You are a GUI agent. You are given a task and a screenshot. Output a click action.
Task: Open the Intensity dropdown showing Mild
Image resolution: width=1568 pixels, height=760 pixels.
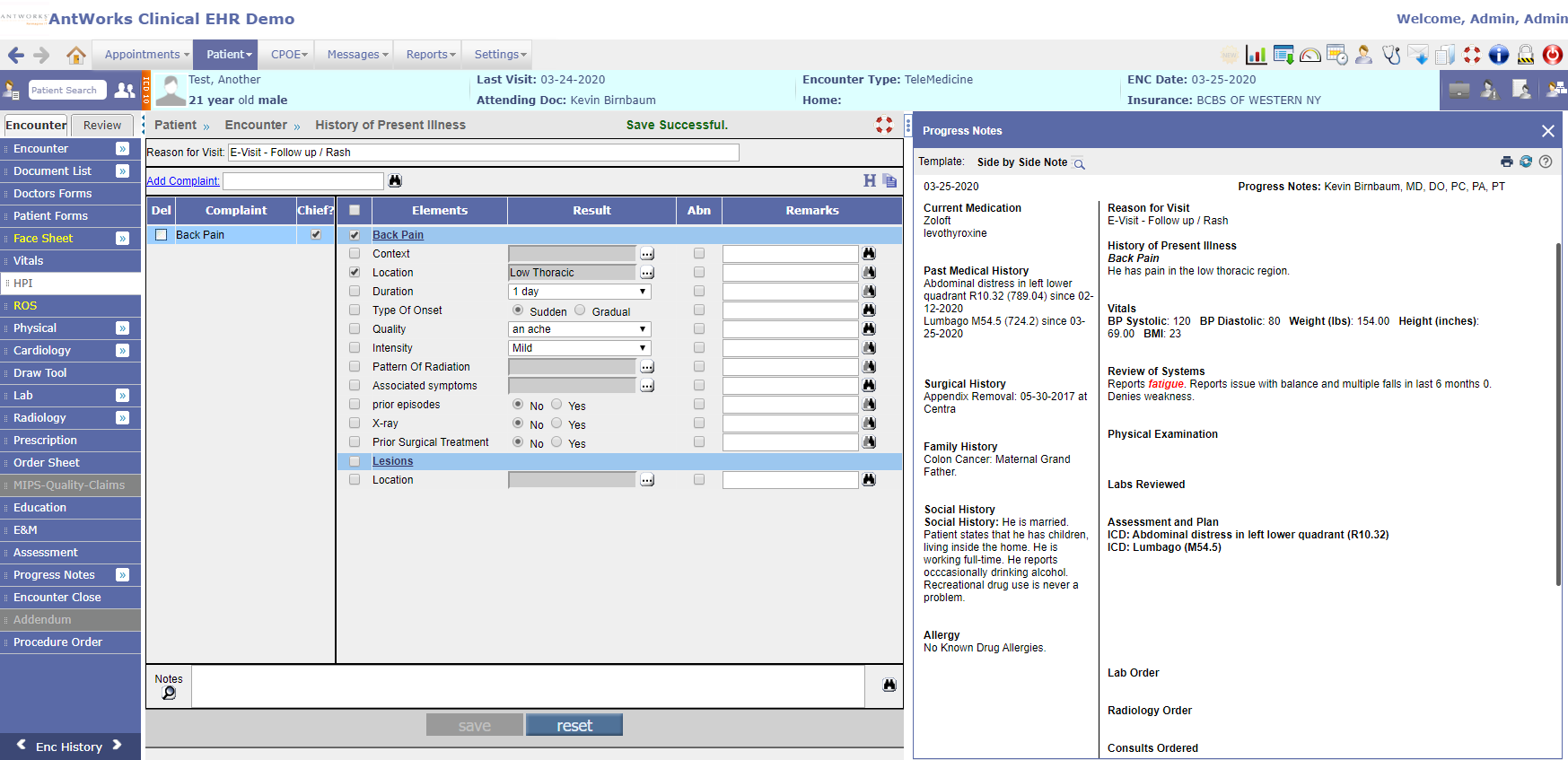click(580, 348)
